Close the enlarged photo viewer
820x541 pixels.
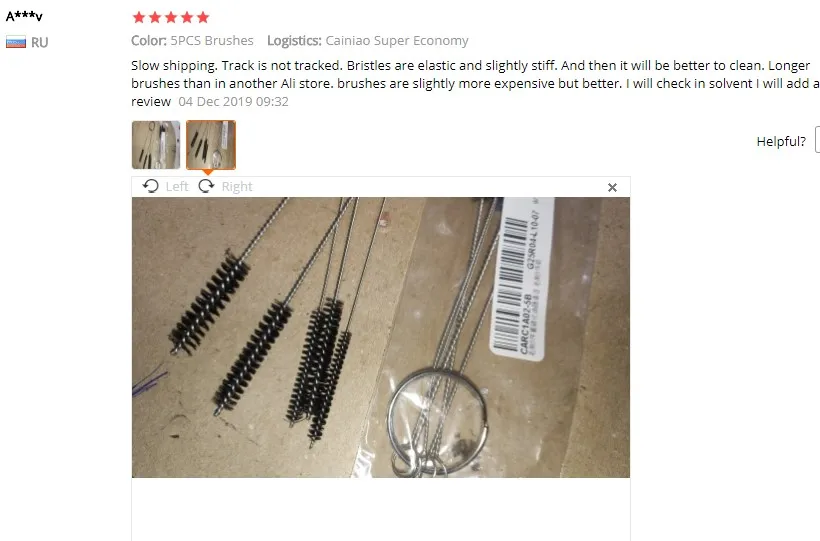pyautogui.click(x=612, y=187)
